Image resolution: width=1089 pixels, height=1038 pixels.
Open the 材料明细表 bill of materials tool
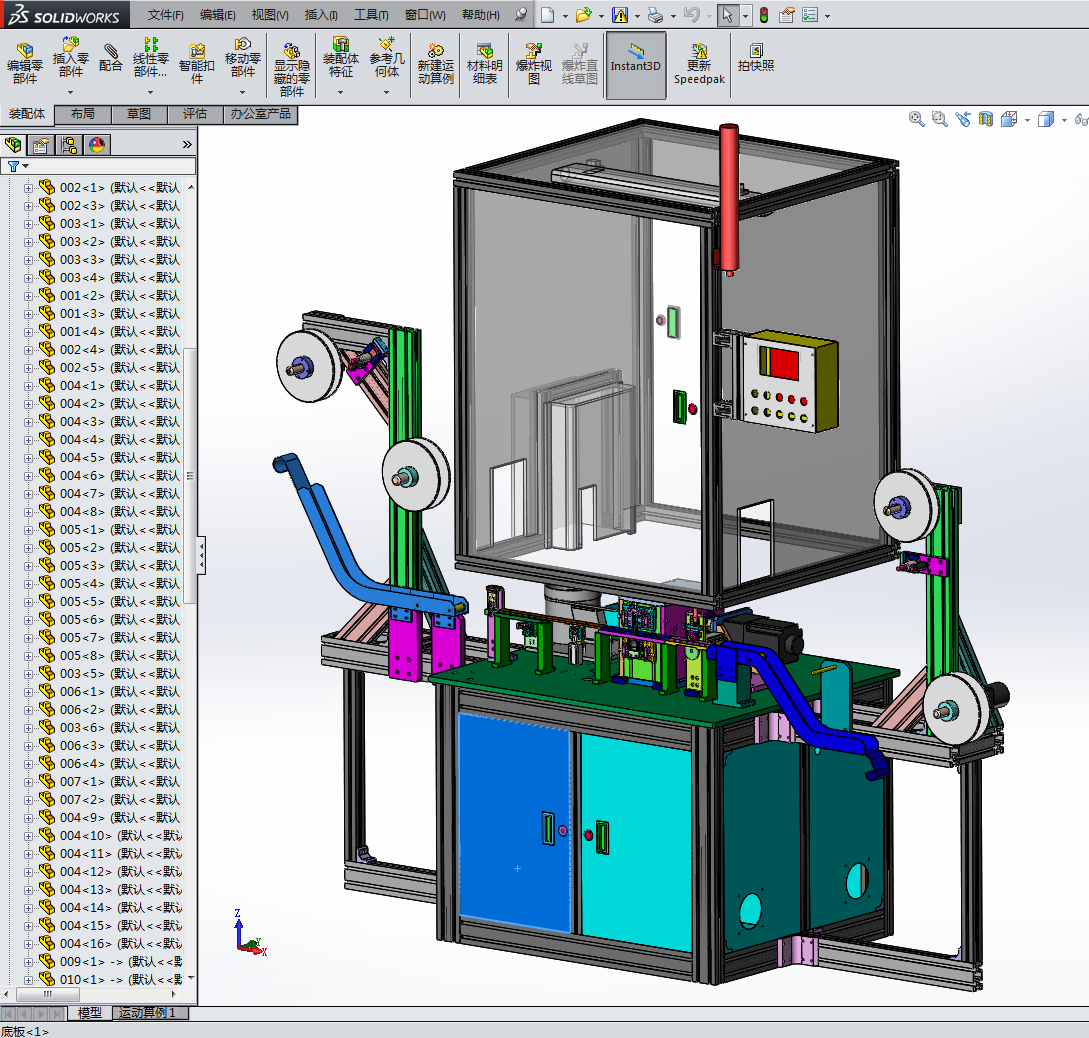coord(485,62)
